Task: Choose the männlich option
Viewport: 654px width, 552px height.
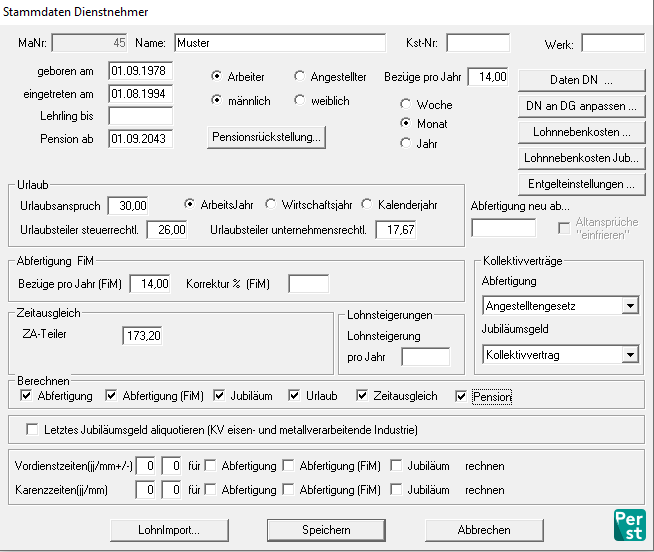Action: point(216,101)
